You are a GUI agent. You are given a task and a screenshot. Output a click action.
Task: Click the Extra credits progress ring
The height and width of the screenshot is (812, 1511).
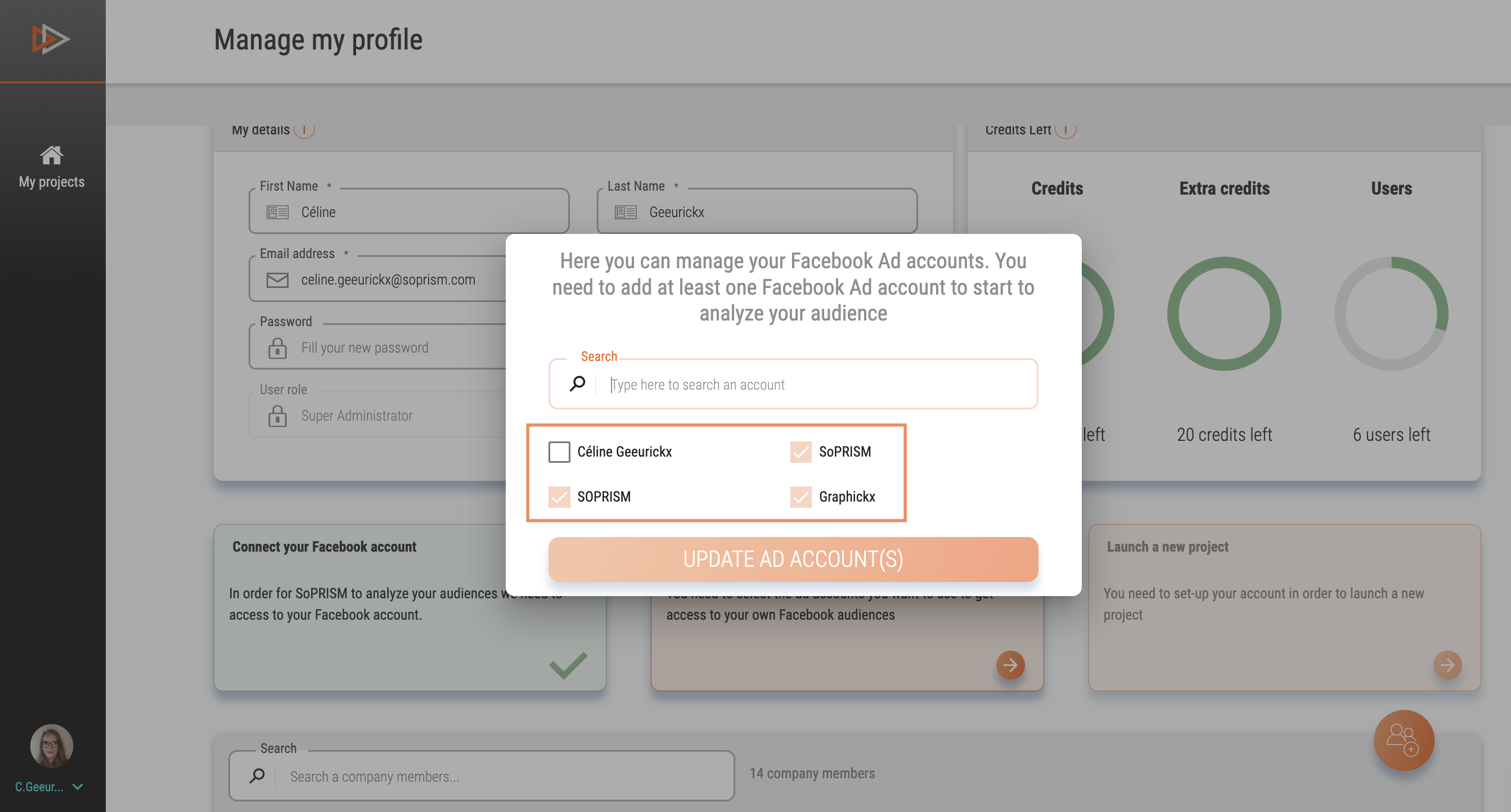(x=1224, y=314)
